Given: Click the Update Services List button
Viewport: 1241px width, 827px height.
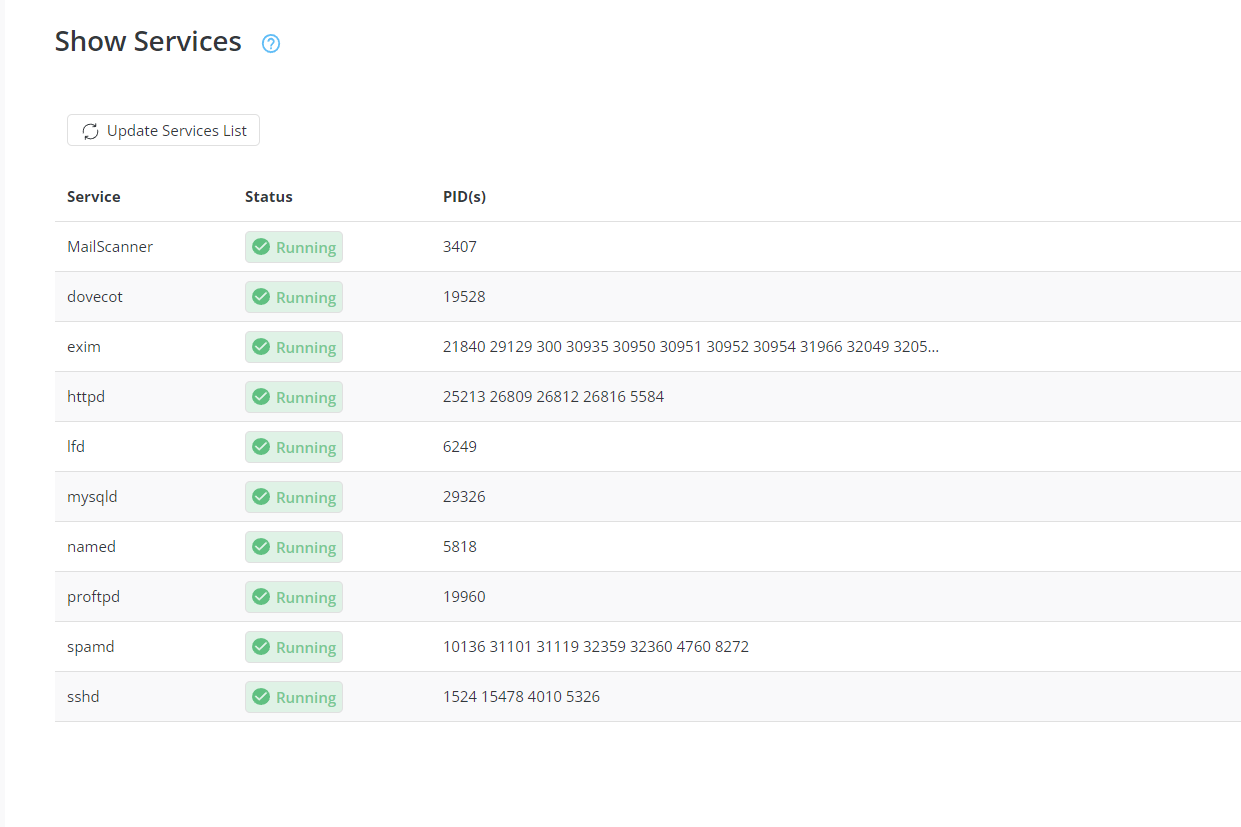Looking at the screenshot, I should tap(163, 131).
